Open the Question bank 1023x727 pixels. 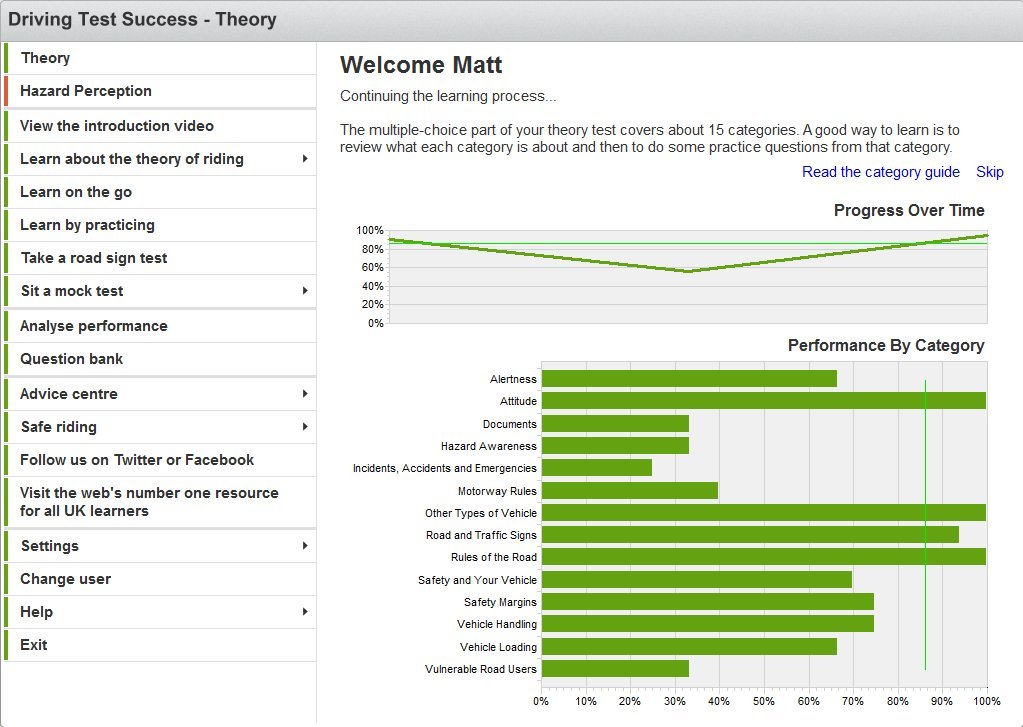(72, 359)
